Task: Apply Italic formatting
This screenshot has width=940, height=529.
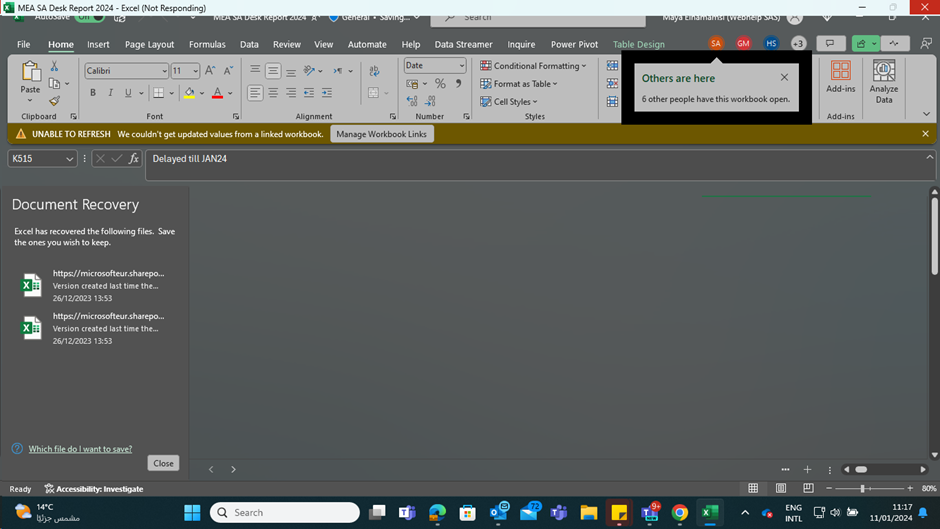Action: tap(110, 93)
